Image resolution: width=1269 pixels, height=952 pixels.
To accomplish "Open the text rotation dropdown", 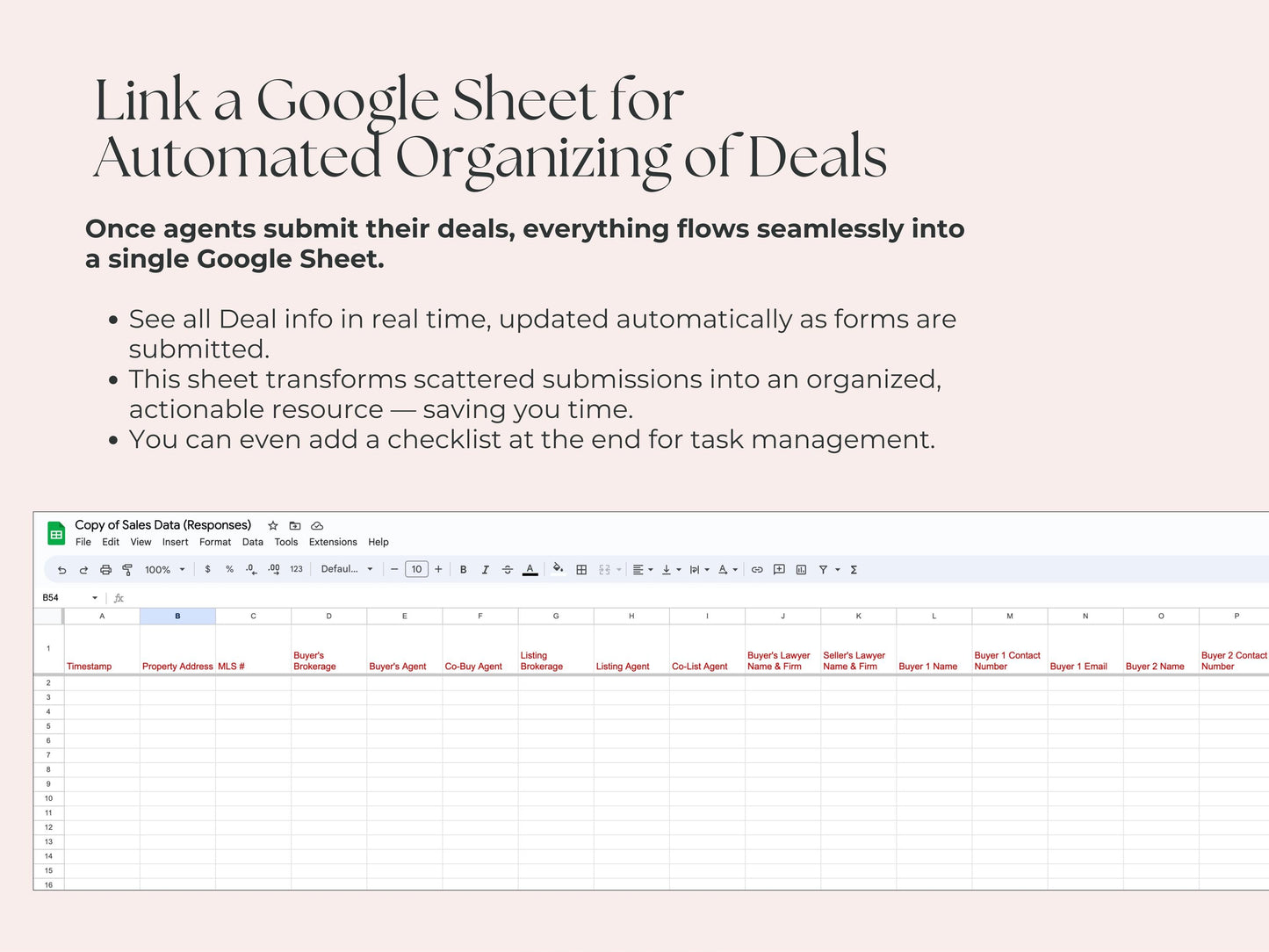I will (728, 570).
